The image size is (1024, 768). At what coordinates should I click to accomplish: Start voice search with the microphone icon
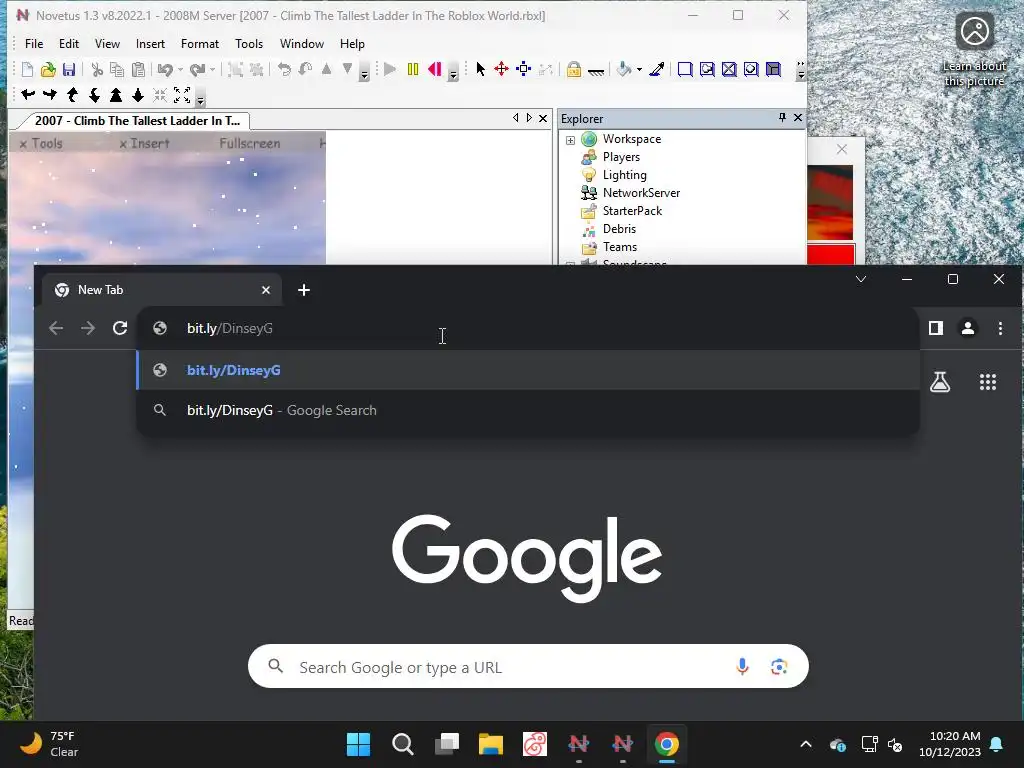coord(742,667)
